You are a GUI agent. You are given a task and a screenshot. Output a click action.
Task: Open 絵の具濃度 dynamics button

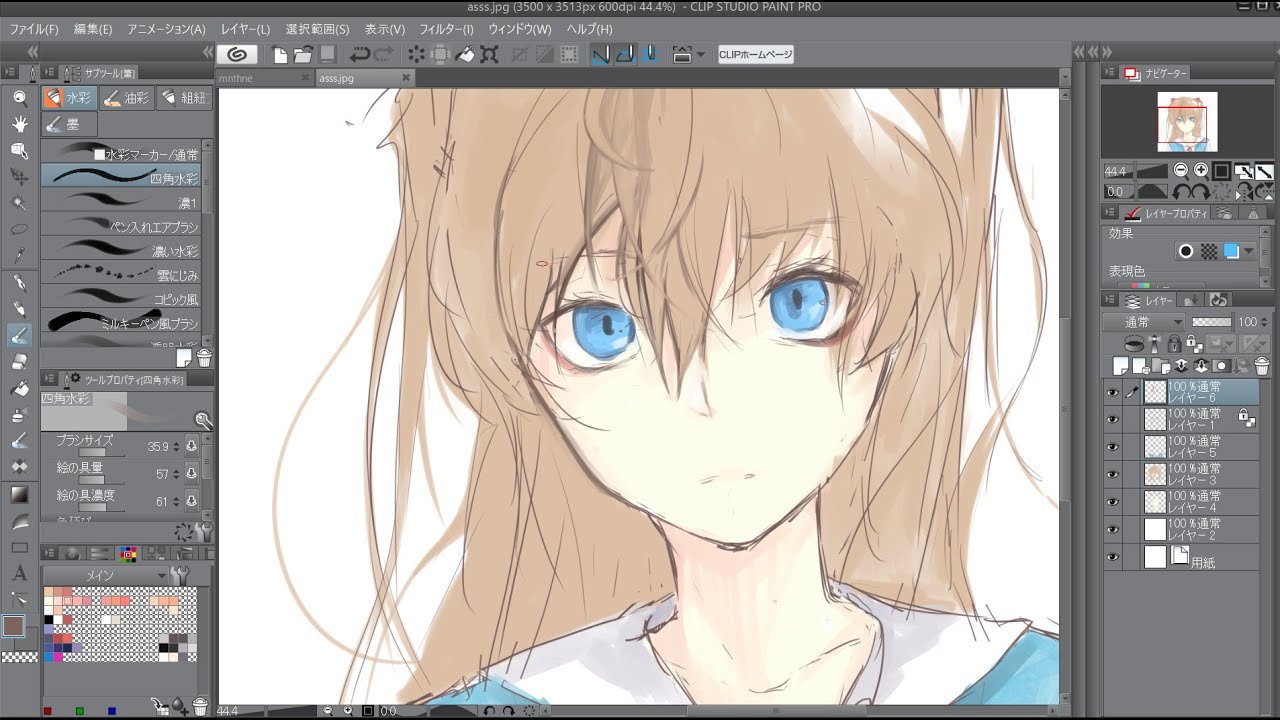[191, 501]
